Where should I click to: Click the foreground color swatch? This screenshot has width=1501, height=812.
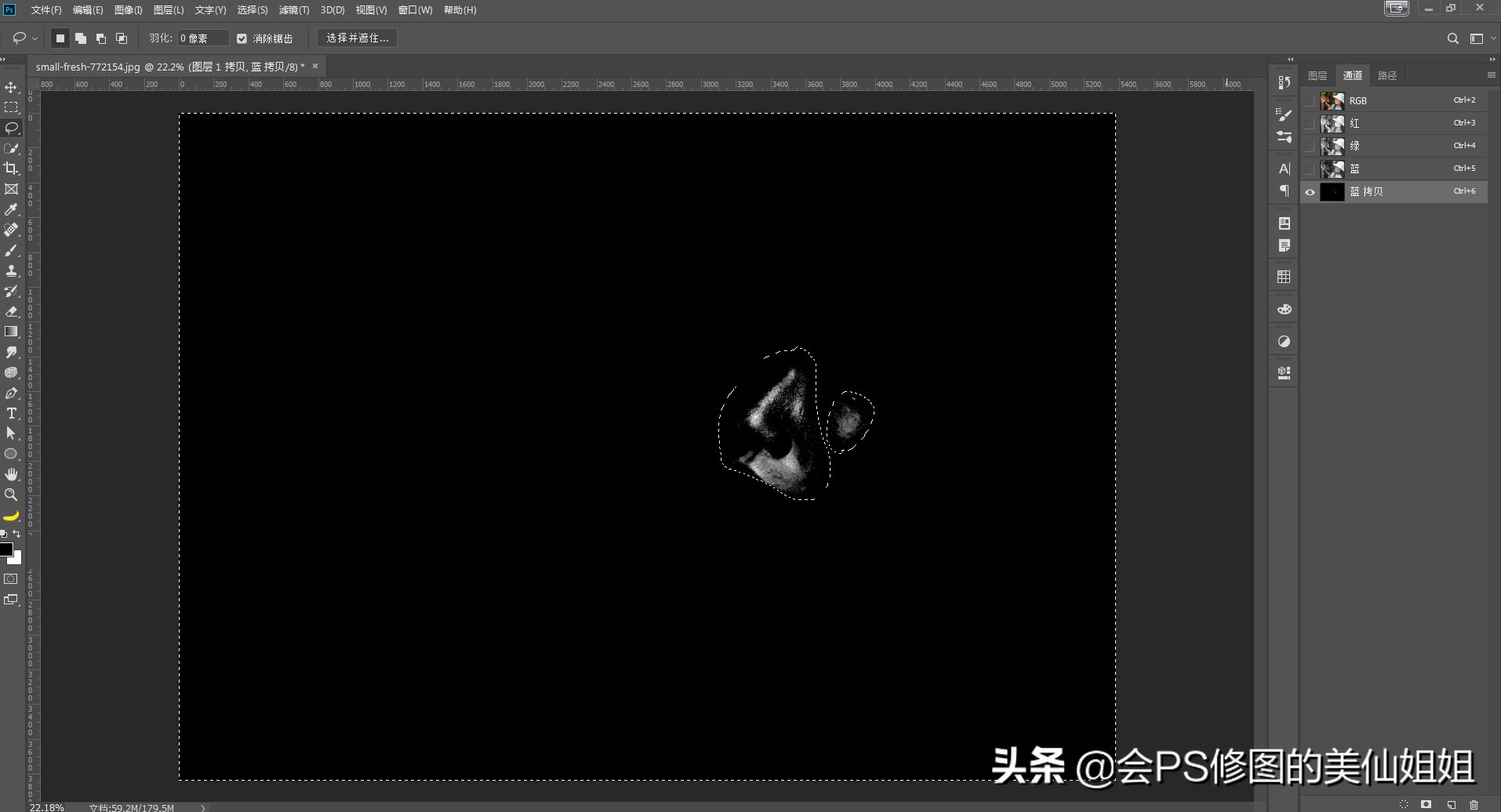click(x=8, y=549)
